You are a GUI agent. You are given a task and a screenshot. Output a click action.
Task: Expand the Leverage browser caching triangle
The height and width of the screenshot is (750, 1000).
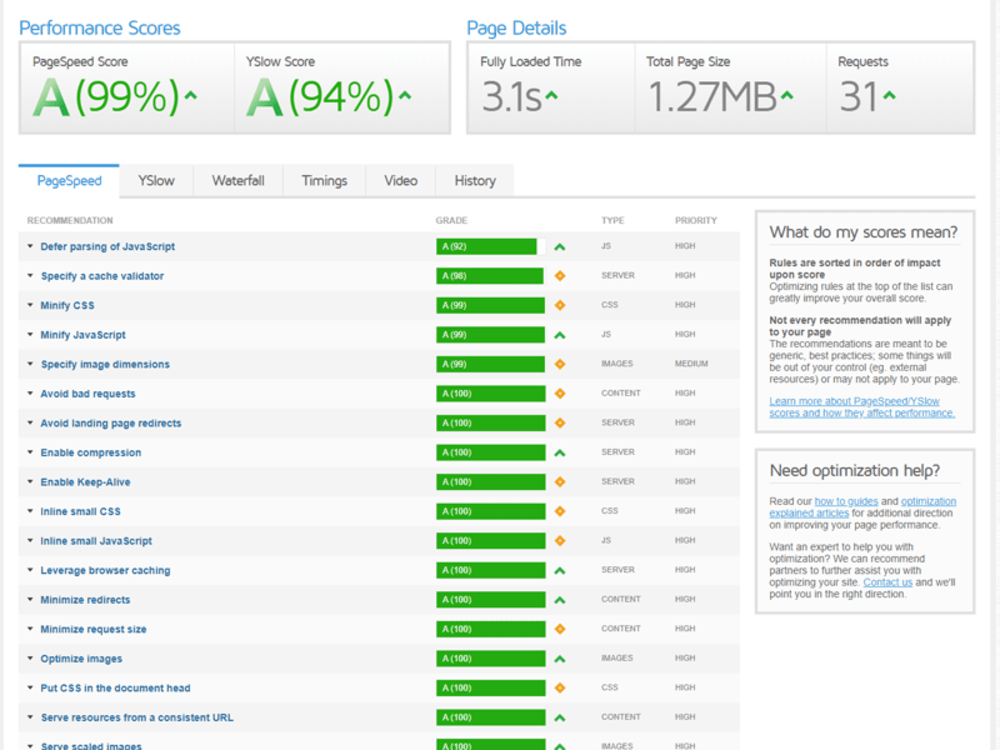tap(30, 570)
